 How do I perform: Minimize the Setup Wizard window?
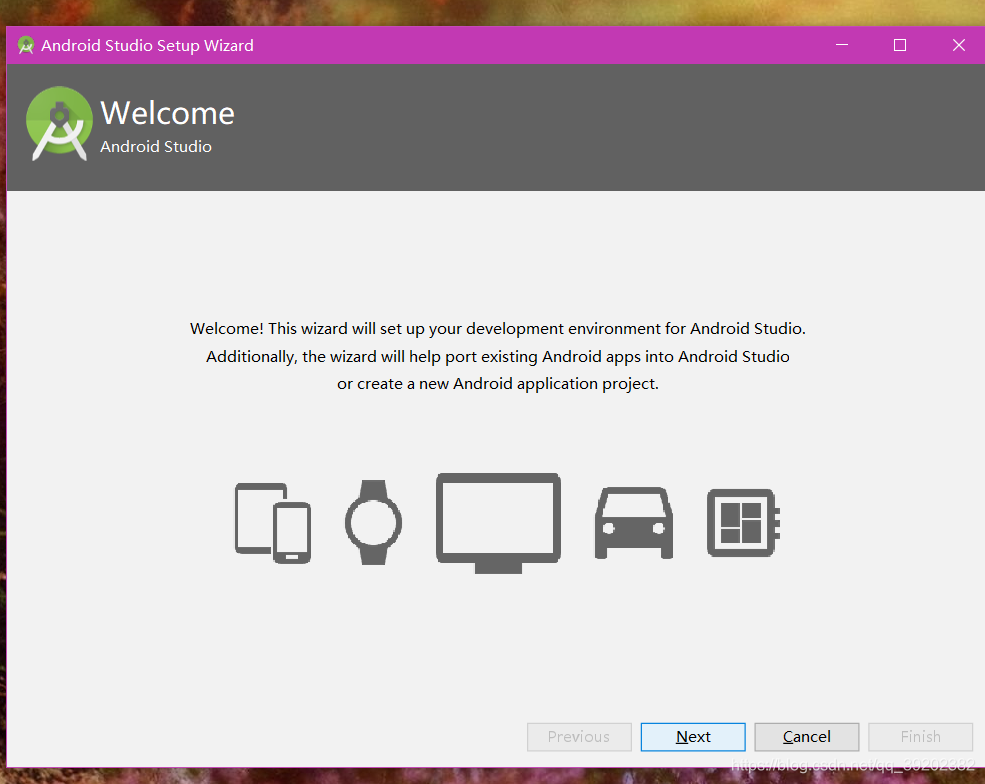click(x=842, y=45)
